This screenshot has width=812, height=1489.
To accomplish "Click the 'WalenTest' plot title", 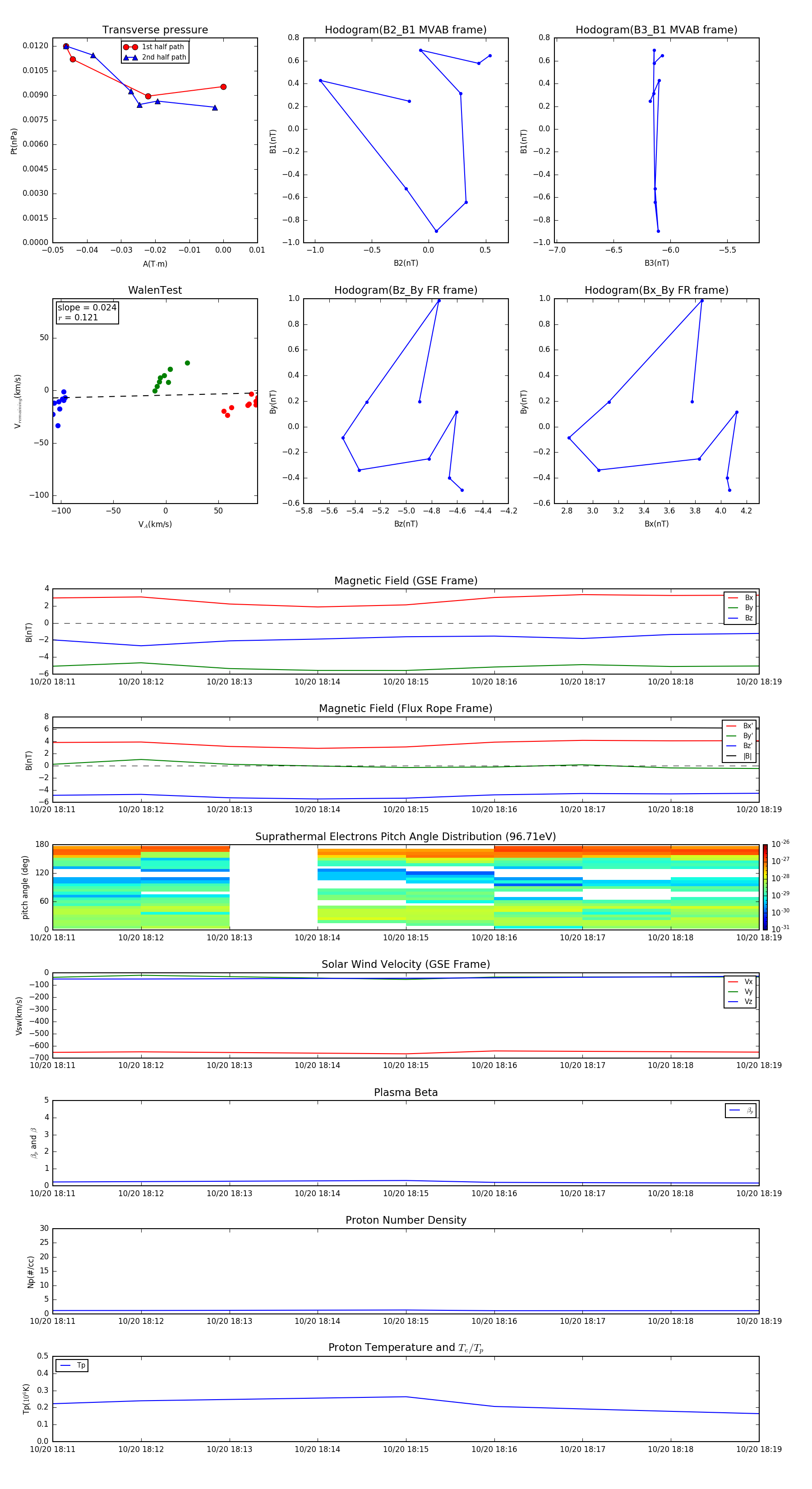I will [x=155, y=290].
